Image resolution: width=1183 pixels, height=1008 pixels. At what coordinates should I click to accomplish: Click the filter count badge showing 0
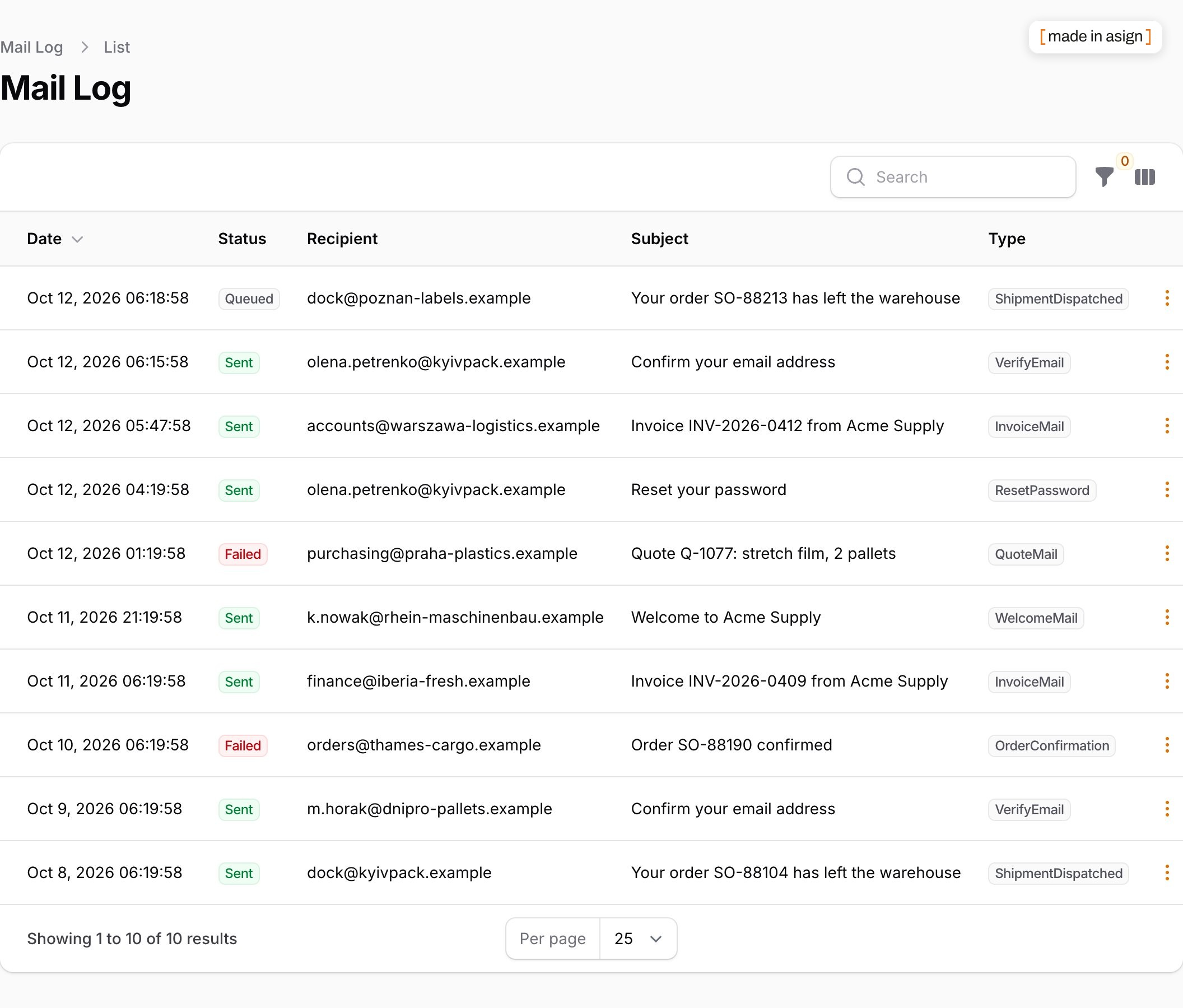point(1124,161)
